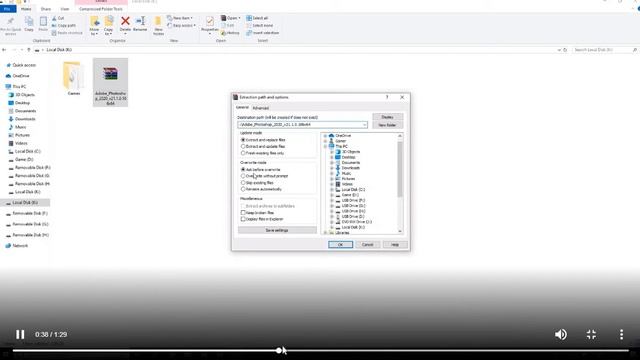The width and height of the screenshot is (640, 360).
Task: Click the Search Local Disk box
Action: point(604,50)
